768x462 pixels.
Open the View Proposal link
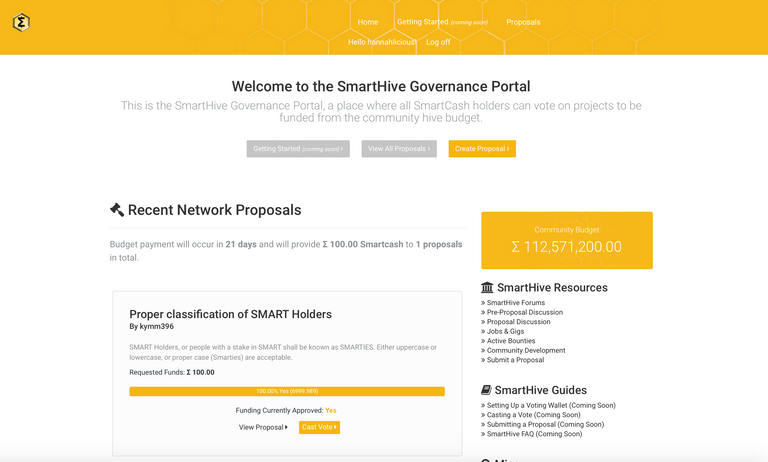point(263,427)
